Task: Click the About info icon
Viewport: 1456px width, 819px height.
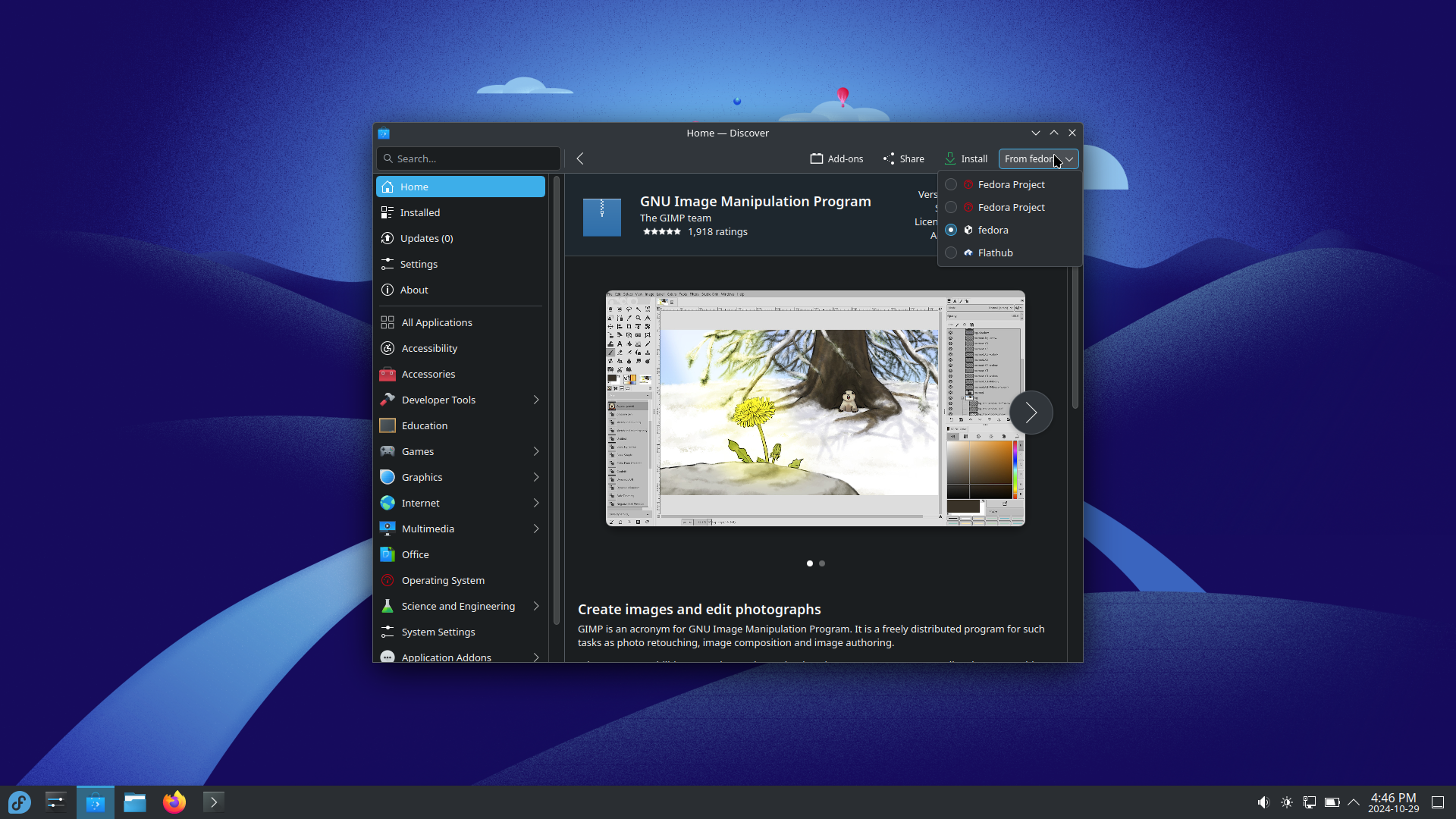Action: [x=388, y=290]
